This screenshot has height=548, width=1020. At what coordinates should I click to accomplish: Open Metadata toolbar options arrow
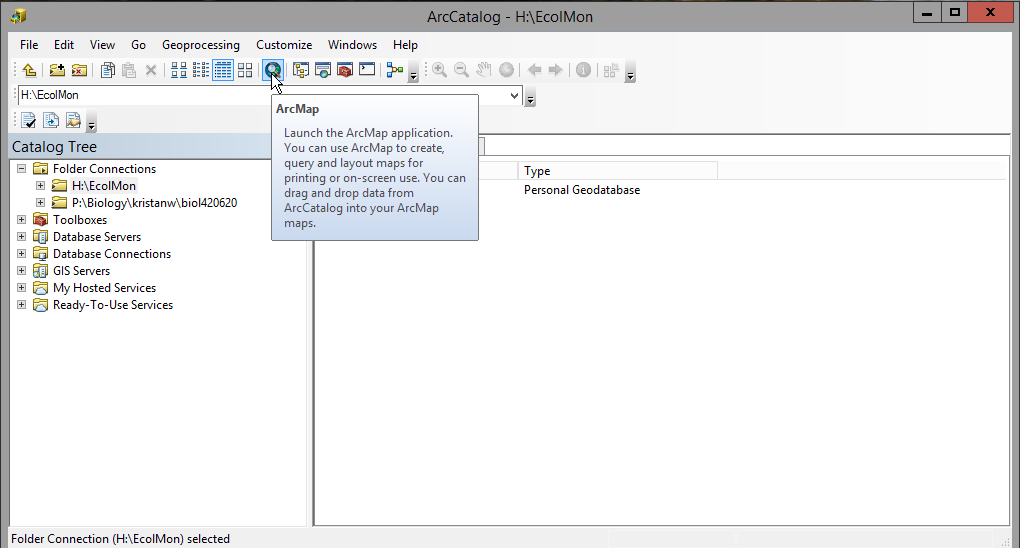click(92, 124)
